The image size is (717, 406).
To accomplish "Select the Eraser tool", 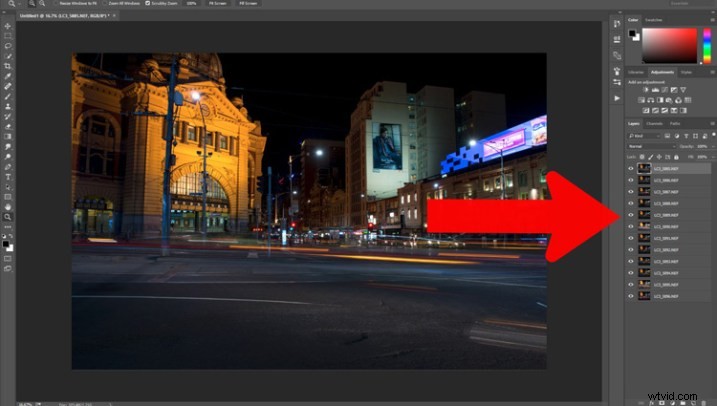I will [x=8, y=127].
